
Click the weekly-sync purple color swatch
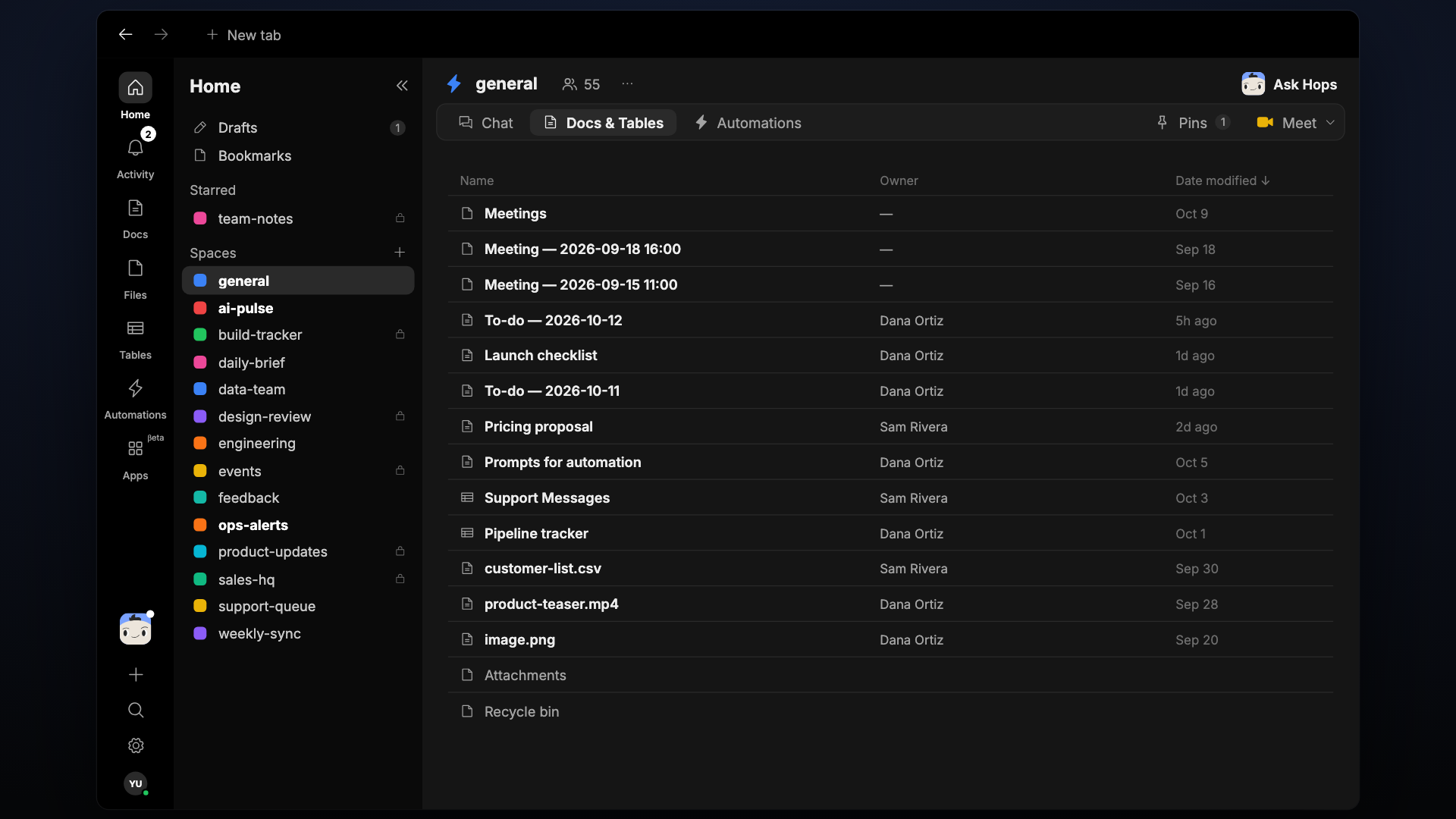[200, 633]
